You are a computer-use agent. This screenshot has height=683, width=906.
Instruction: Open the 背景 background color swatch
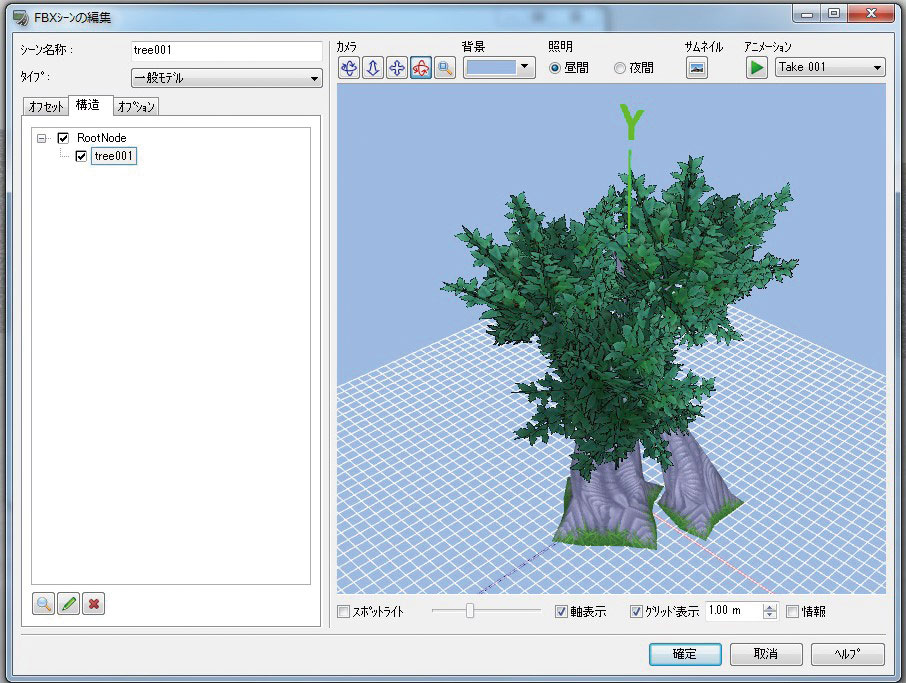tap(501, 67)
